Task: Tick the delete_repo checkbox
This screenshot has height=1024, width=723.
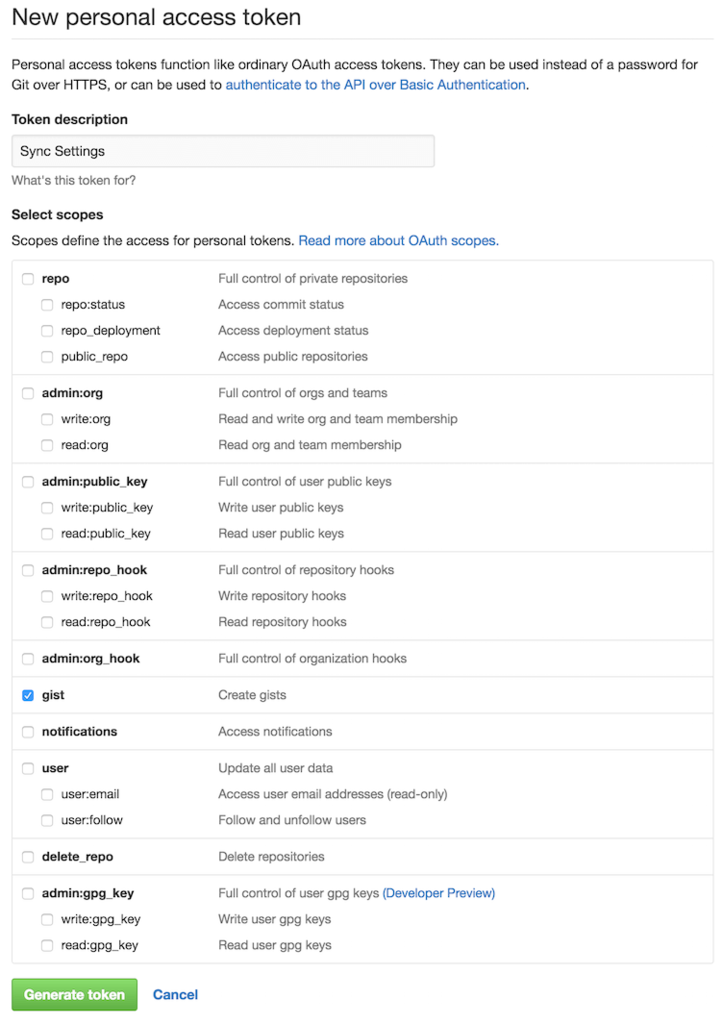Action: pos(28,857)
